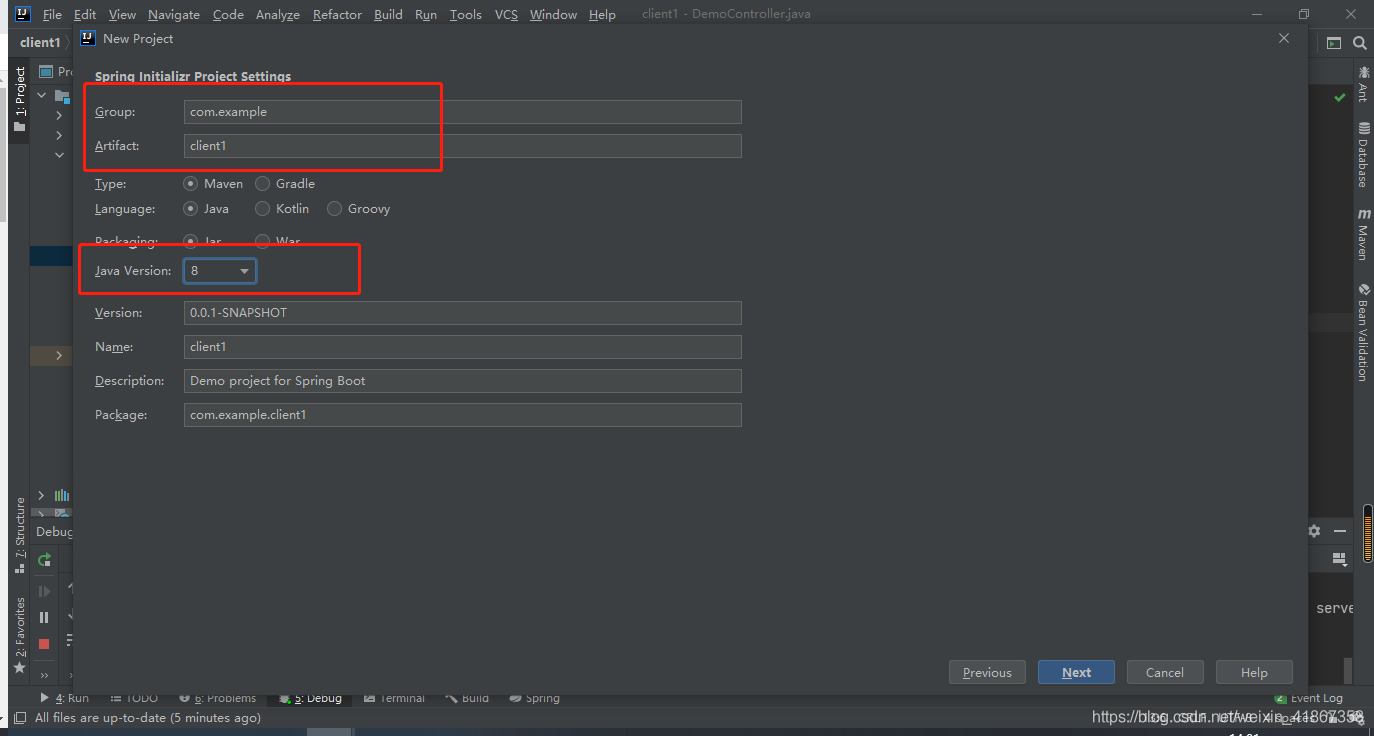Click the Cancel button

(1165, 672)
